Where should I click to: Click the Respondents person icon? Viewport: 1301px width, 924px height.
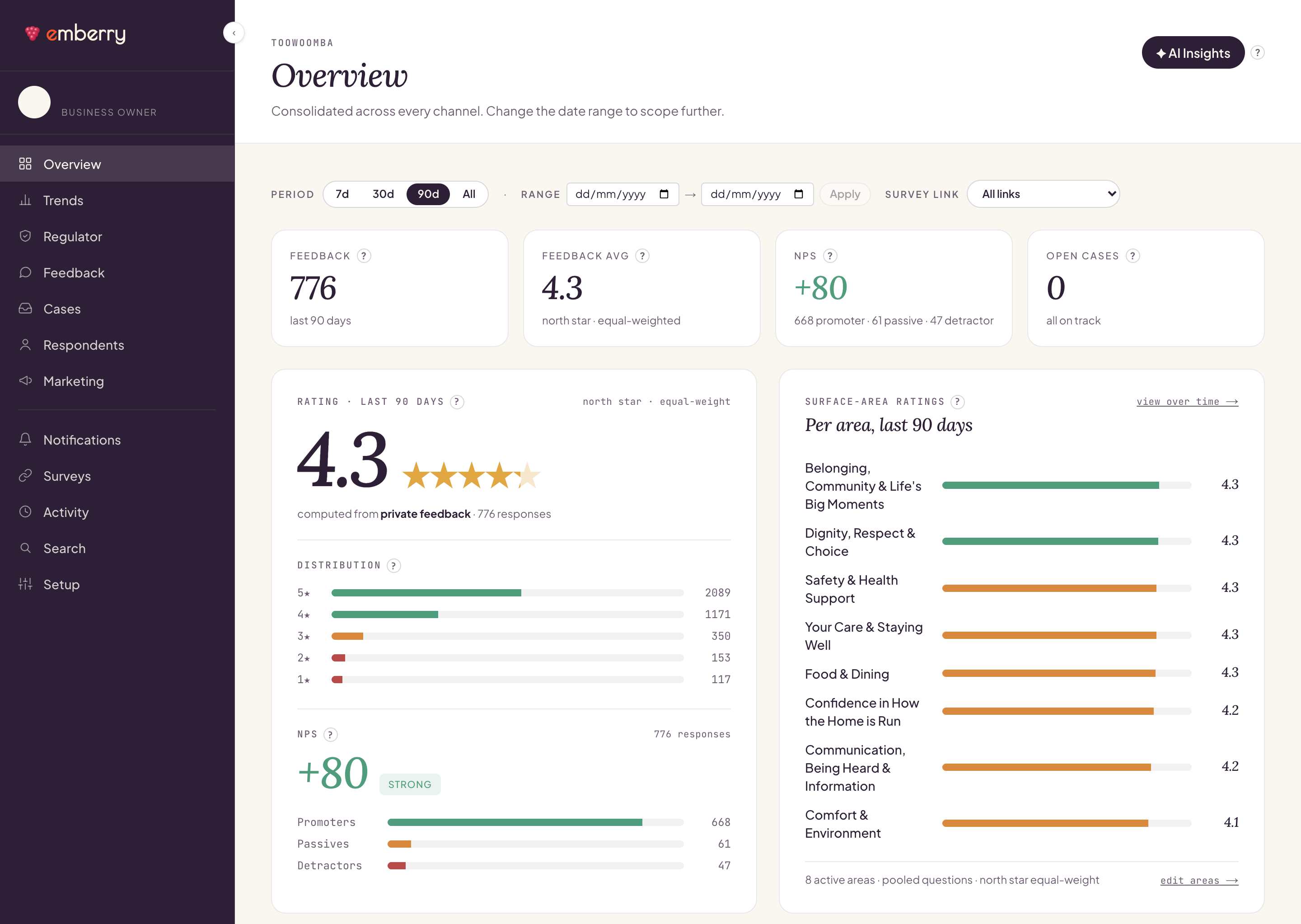[x=25, y=345]
